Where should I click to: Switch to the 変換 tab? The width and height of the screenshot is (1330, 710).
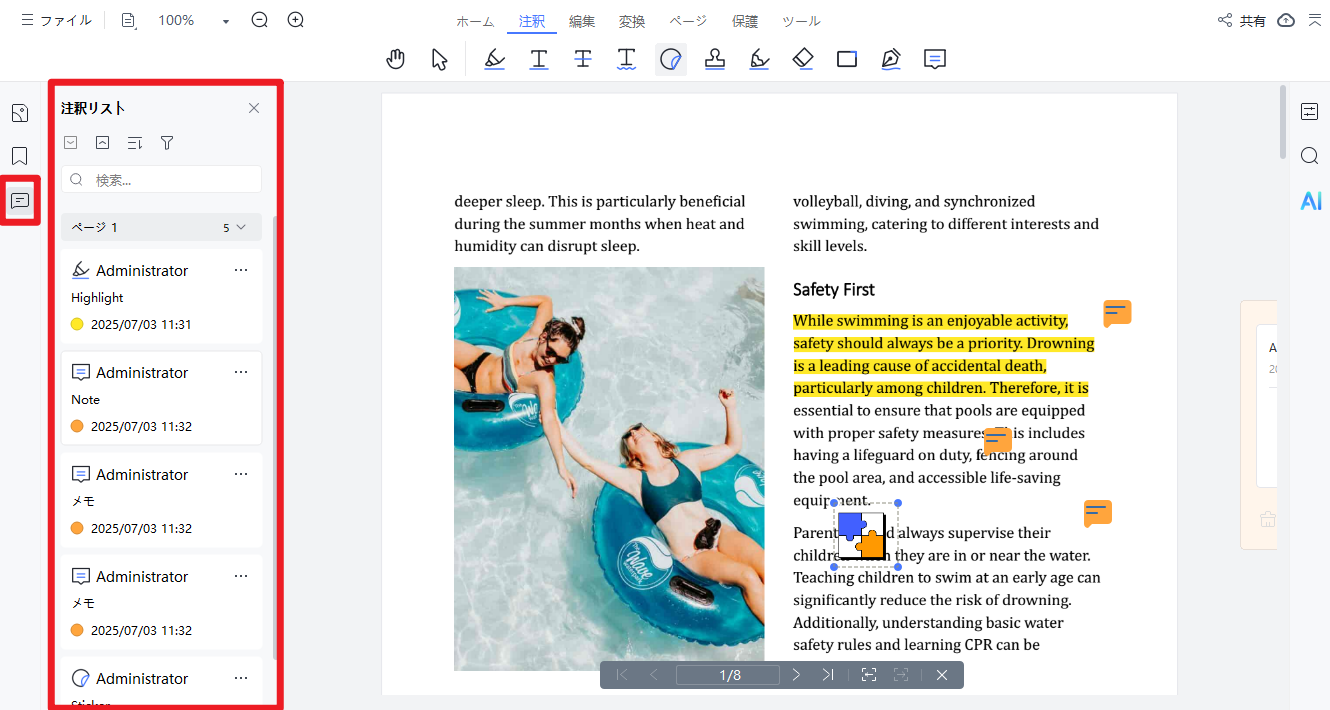pyautogui.click(x=632, y=21)
